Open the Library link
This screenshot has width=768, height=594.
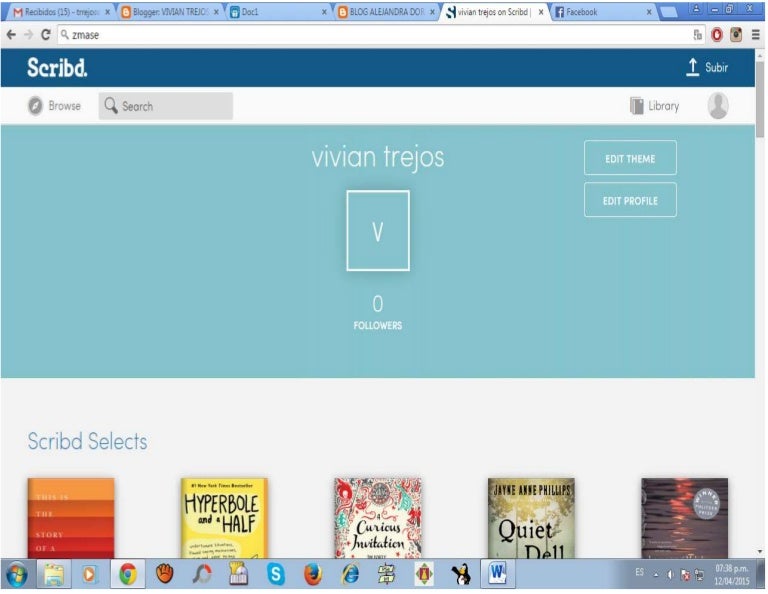655,106
